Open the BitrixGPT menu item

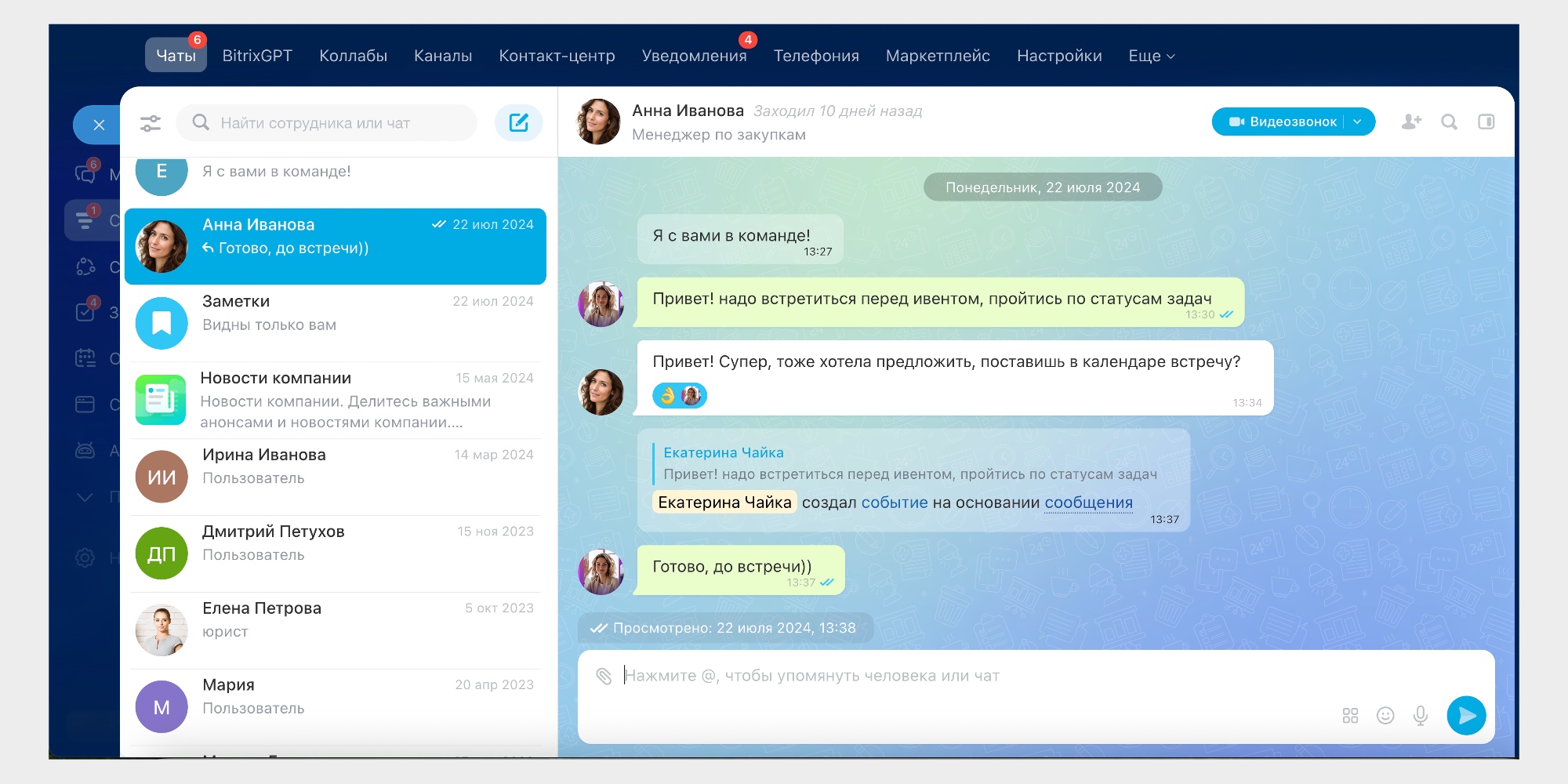point(258,56)
